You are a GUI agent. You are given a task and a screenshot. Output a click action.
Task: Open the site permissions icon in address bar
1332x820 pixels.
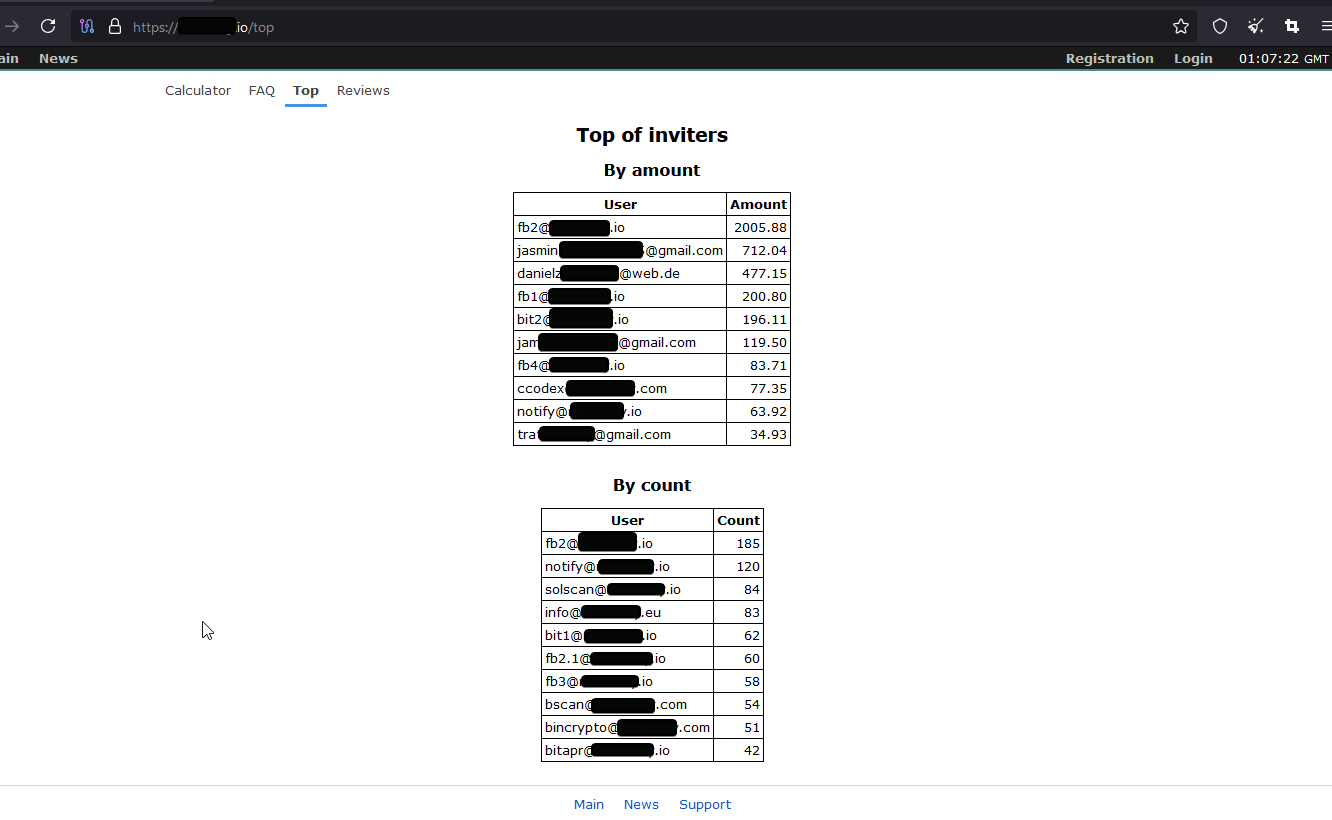coord(87,27)
